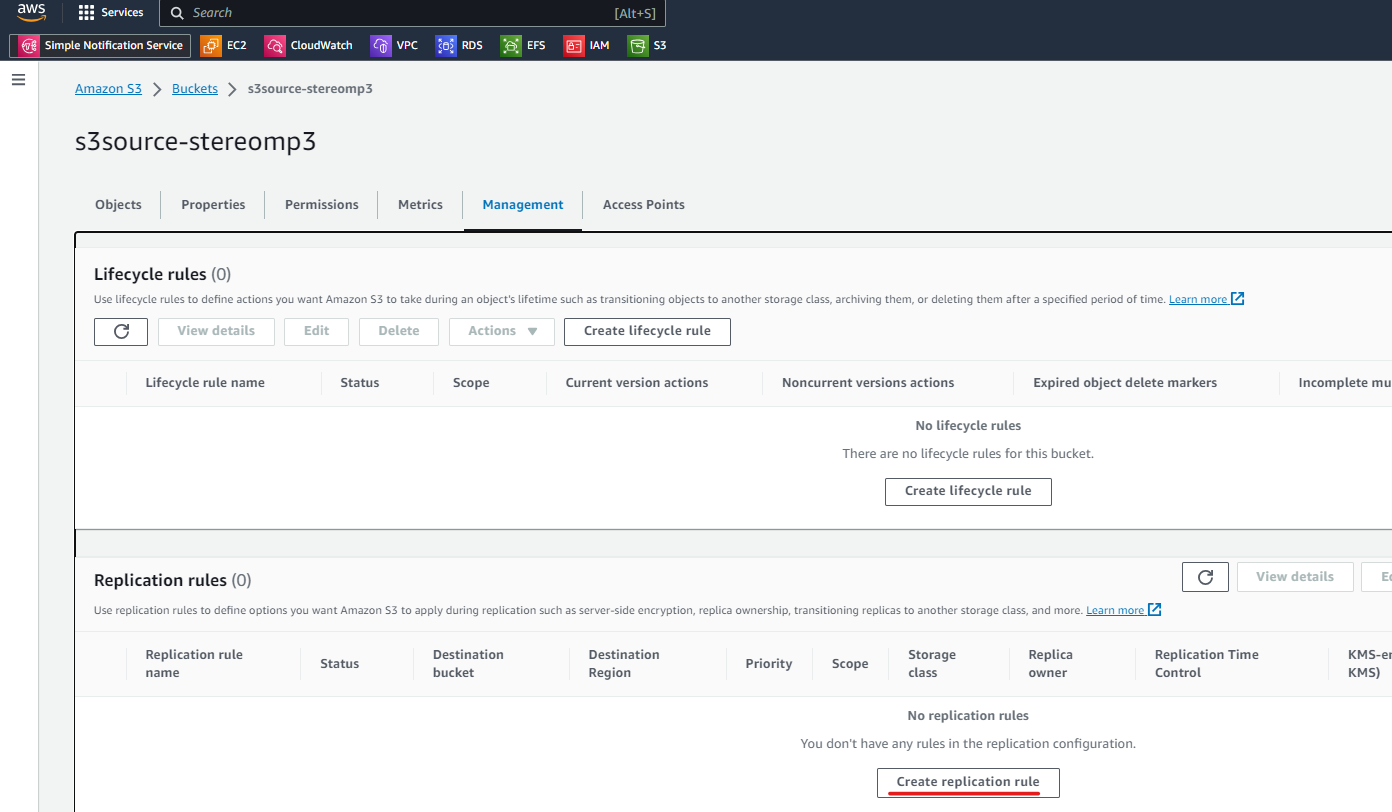The height and width of the screenshot is (812, 1392).
Task: Refresh the Lifecycle rules list
Action: click(x=121, y=331)
